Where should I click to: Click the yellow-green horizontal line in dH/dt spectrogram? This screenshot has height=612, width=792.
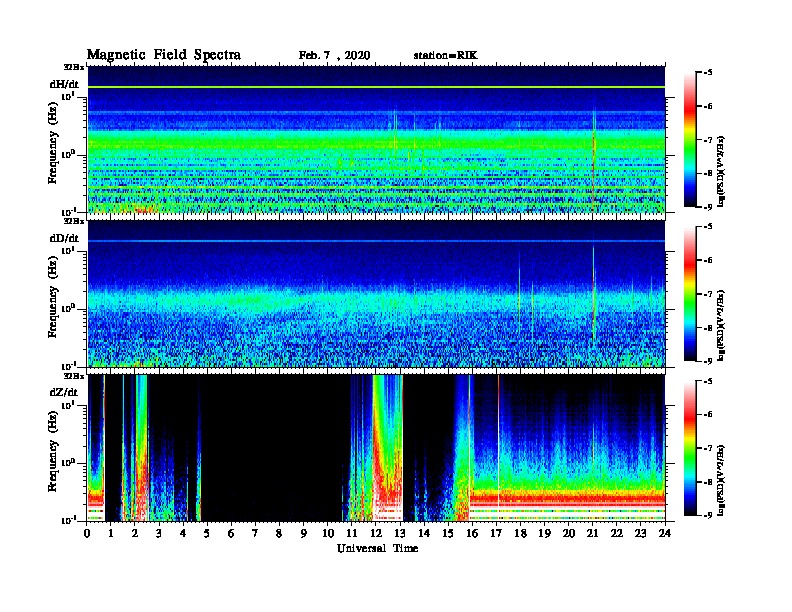click(x=376, y=87)
